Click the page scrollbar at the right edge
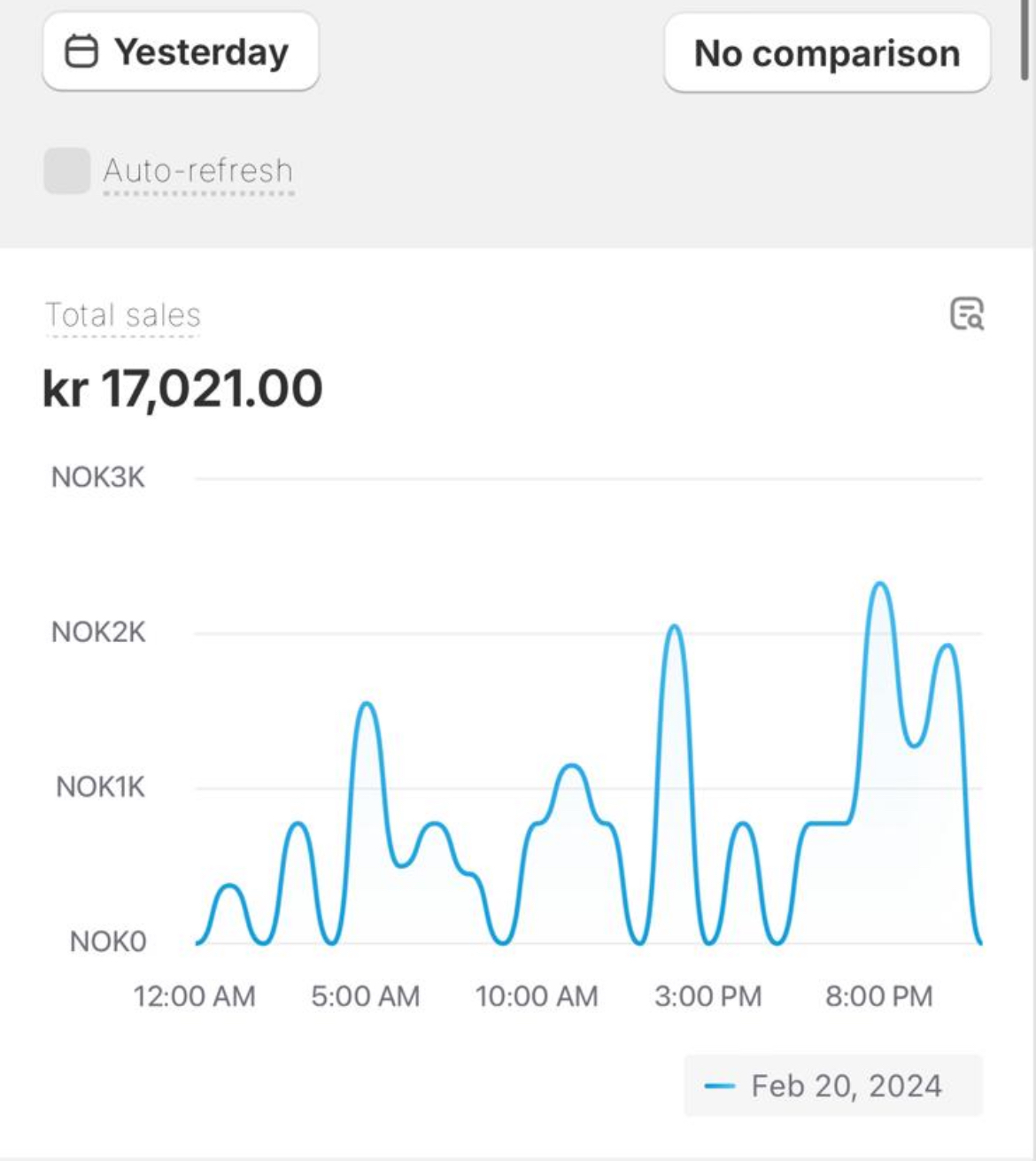The width and height of the screenshot is (1036, 1161). (x=1024, y=40)
